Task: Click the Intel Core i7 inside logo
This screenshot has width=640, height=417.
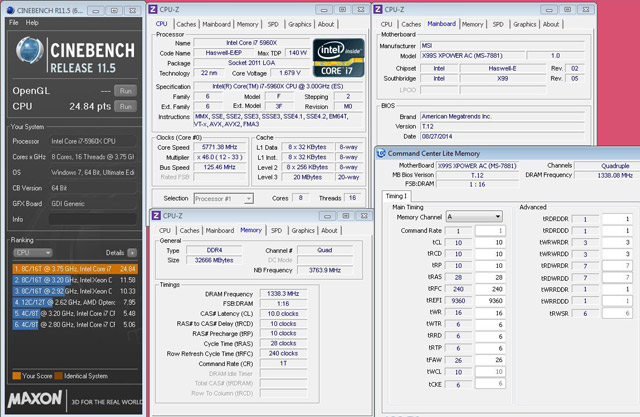Action: pos(337,56)
